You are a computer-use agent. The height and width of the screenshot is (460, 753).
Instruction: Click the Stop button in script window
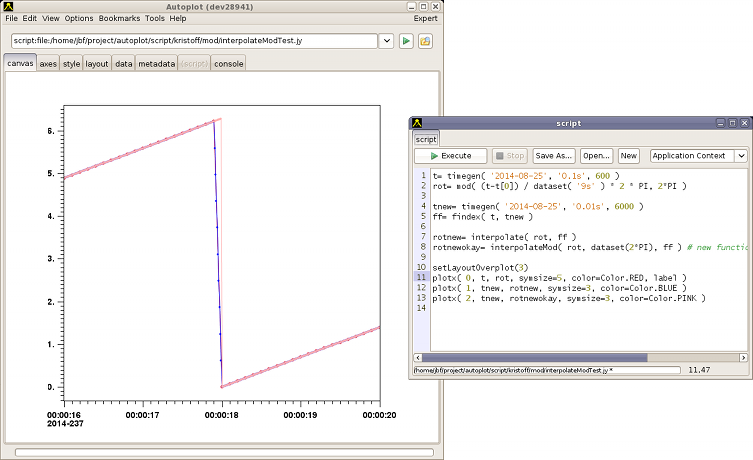click(x=510, y=156)
